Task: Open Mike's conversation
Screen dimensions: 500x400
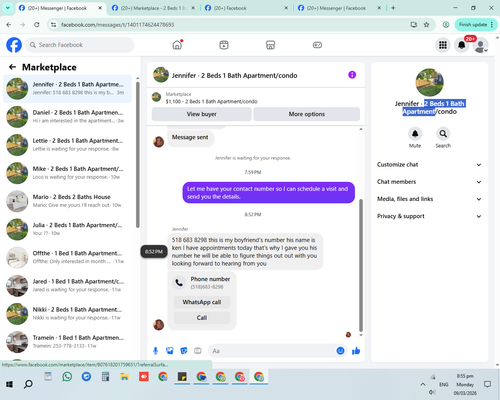Action: tap(67, 173)
